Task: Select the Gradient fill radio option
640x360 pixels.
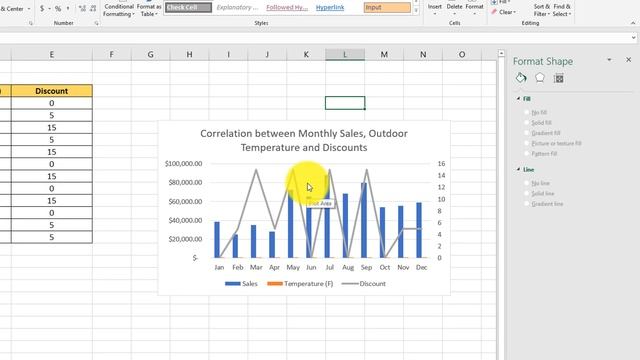Action: pyautogui.click(x=527, y=133)
